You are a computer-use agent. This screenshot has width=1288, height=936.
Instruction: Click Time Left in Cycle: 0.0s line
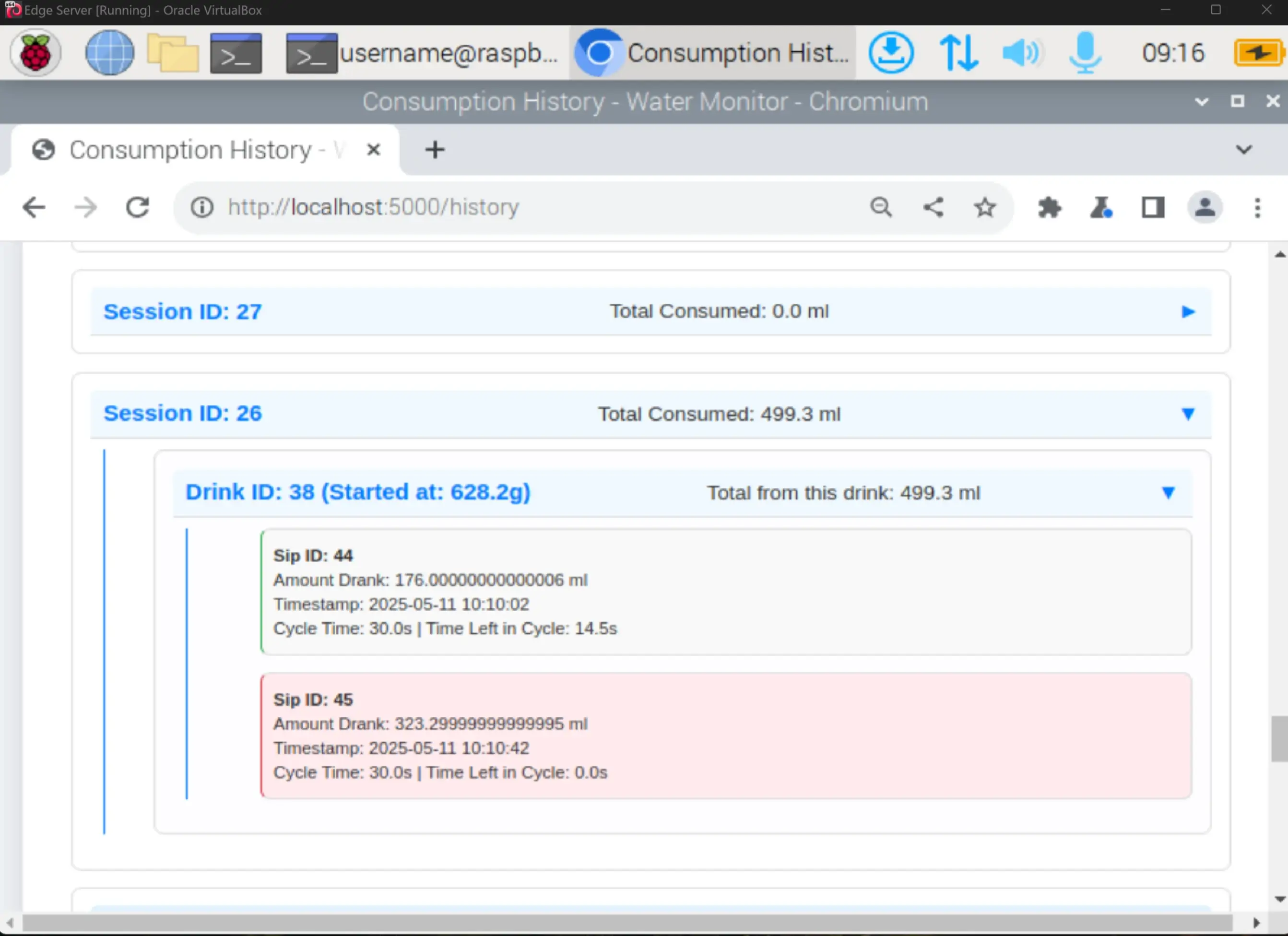coord(440,772)
